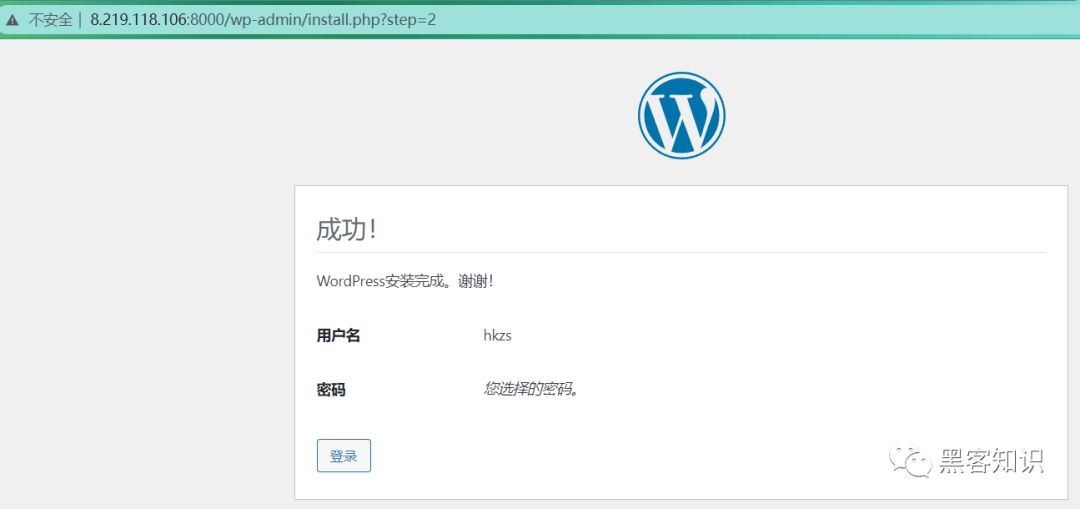Click the WordPress安装完成。谢谢! message

405,281
